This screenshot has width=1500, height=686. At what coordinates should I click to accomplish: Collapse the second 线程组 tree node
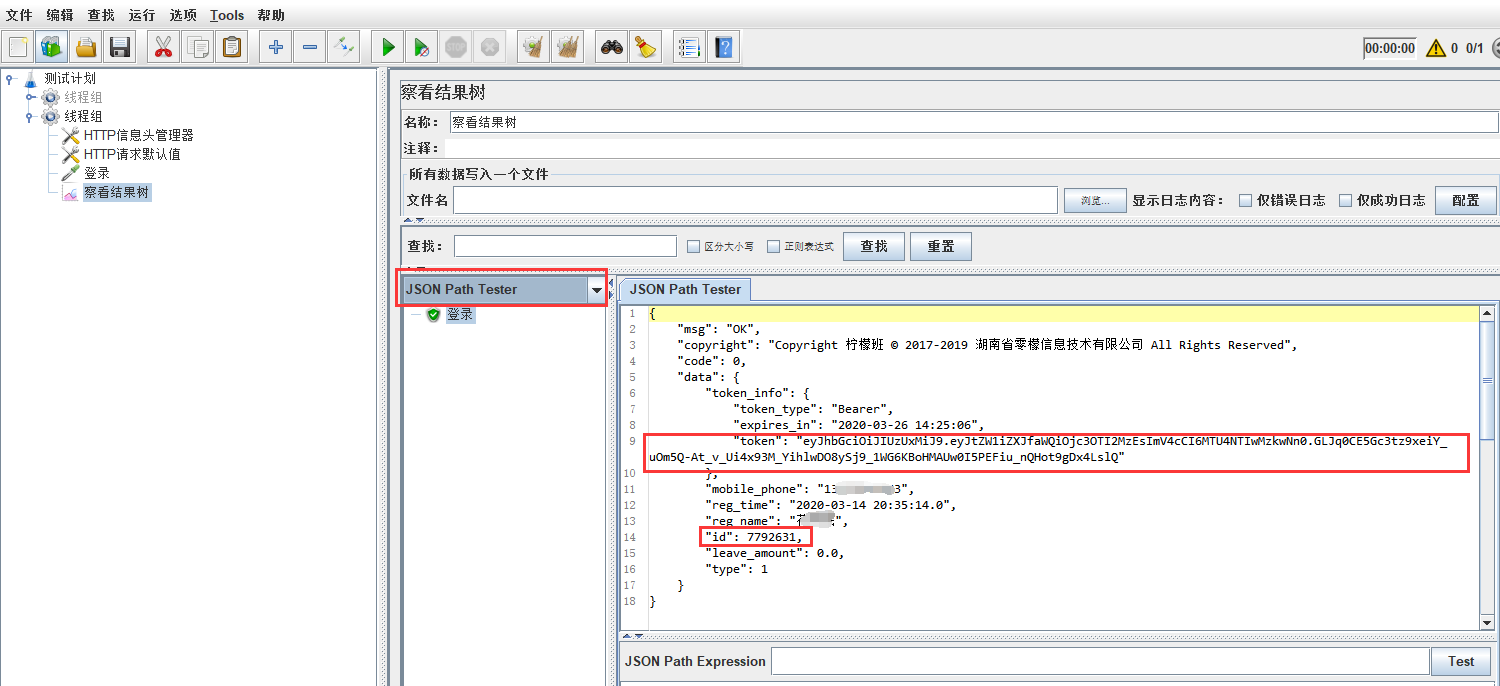pos(30,117)
